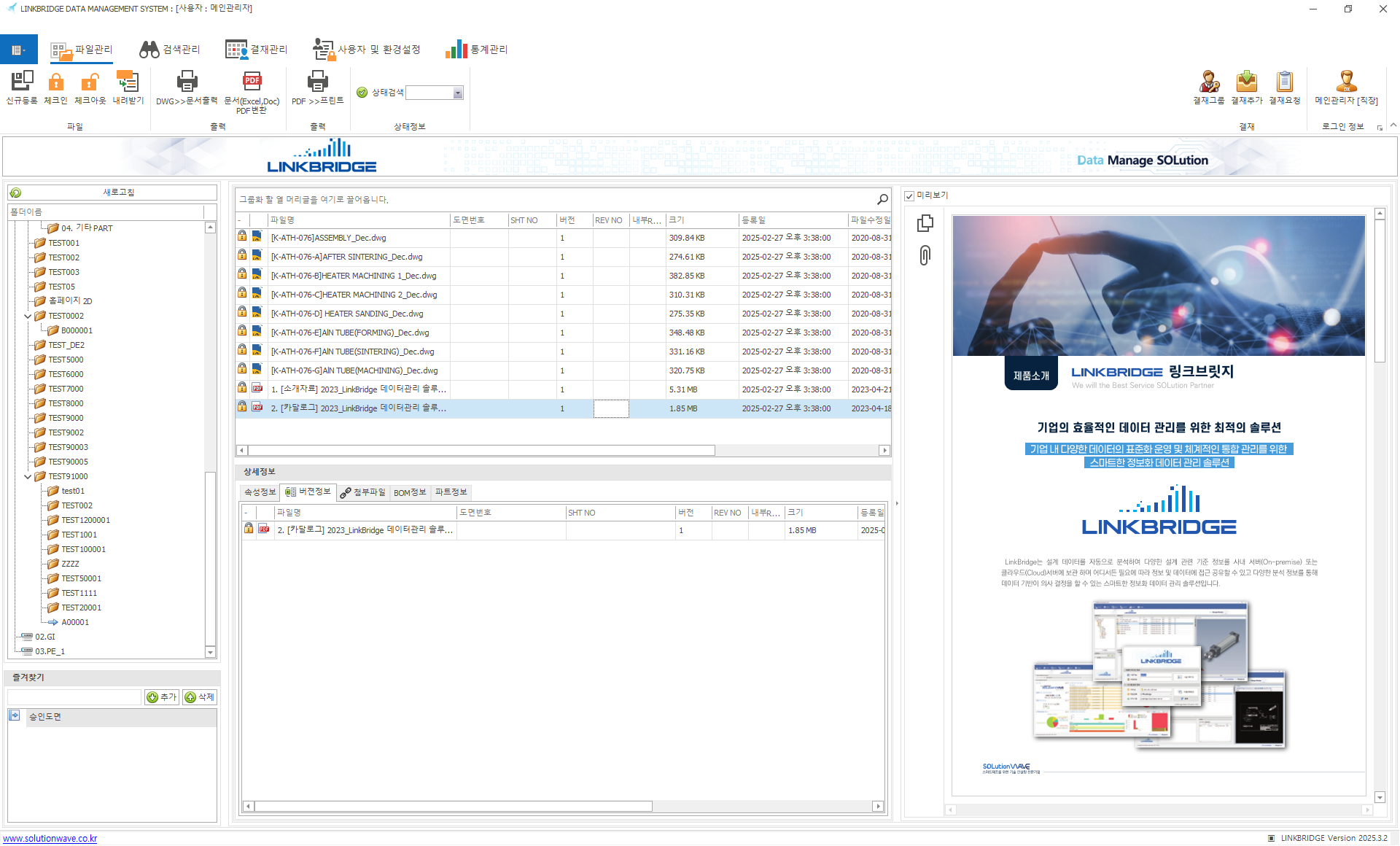The width and height of the screenshot is (1400, 846).
Task: Sort by 크기 column header in file list
Action: click(703, 220)
